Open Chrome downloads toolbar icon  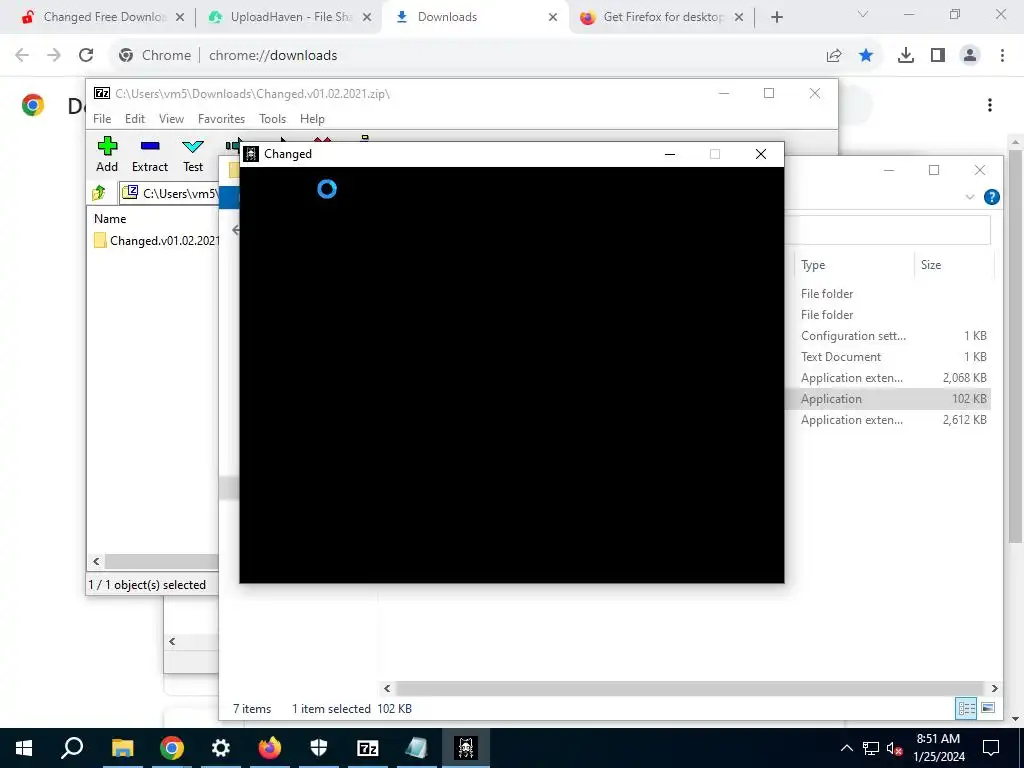tap(906, 56)
